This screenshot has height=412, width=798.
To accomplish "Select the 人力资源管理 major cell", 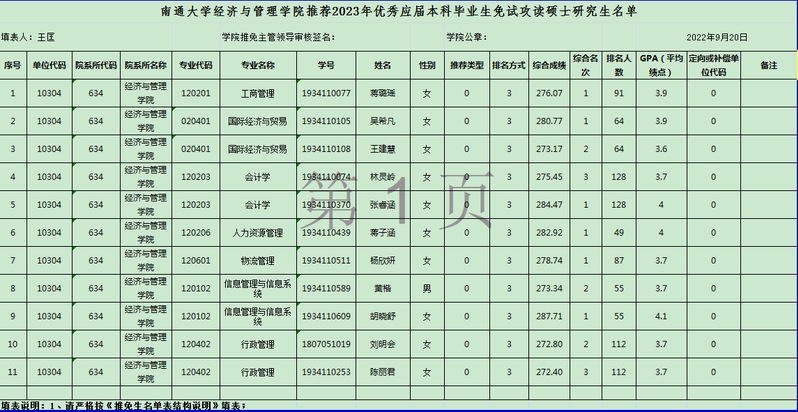I will pyautogui.click(x=258, y=233).
